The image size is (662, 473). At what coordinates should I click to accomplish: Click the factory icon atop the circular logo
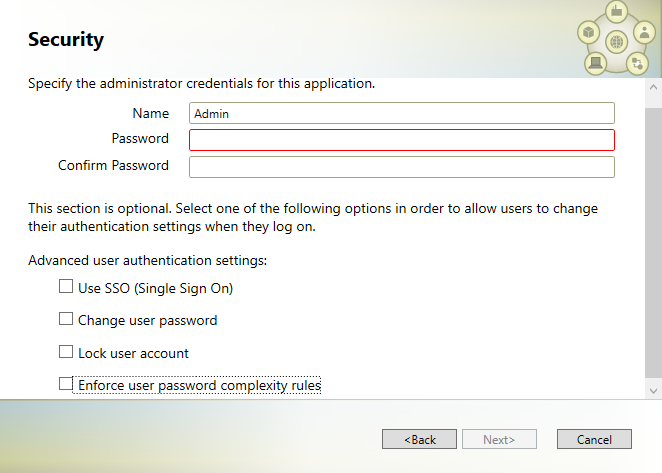point(617,11)
